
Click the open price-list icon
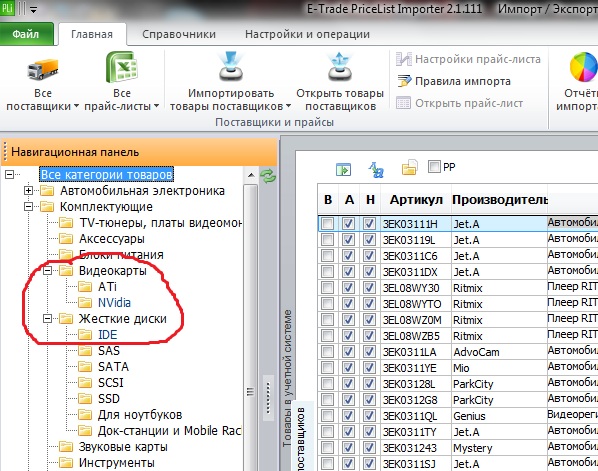403,103
